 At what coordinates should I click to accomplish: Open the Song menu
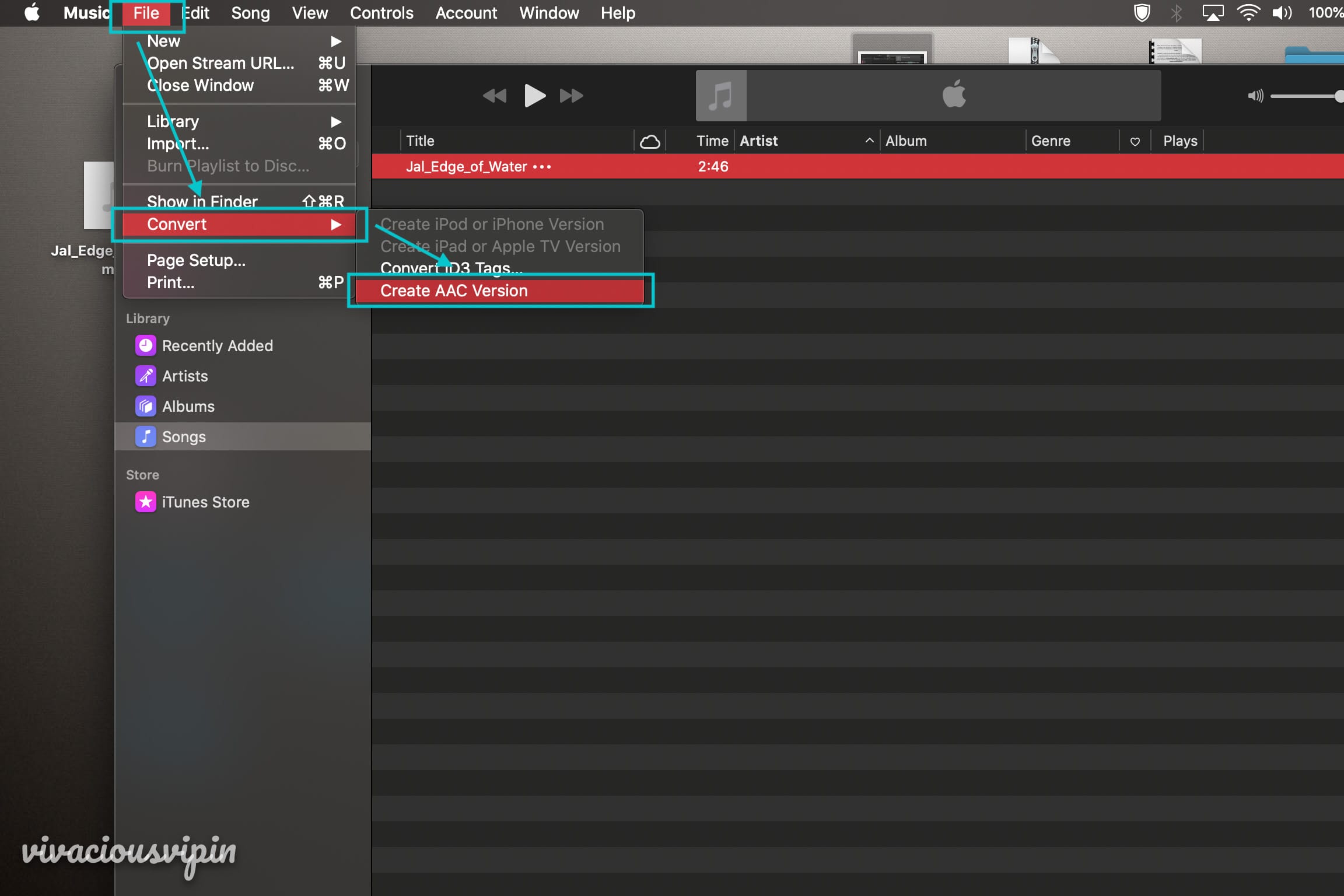pos(250,12)
